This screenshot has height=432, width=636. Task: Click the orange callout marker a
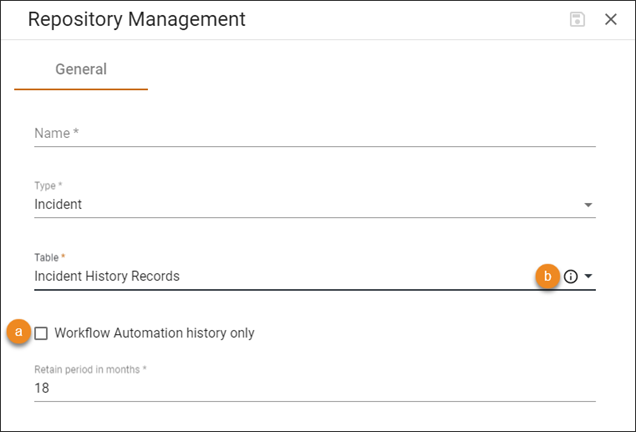click(x=19, y=332)
